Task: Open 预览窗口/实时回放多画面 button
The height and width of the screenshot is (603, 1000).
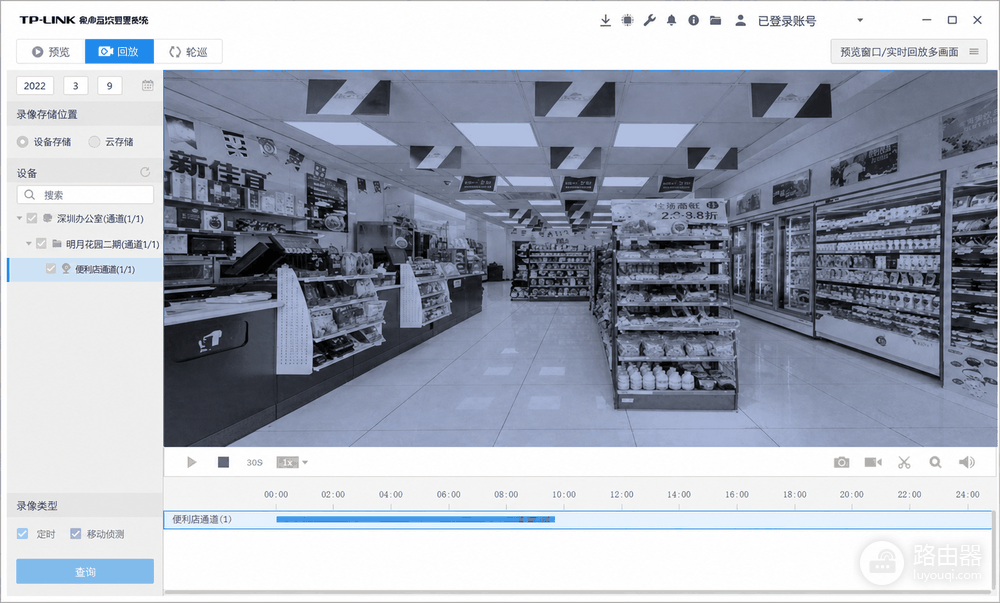Action: pos(909,52)
